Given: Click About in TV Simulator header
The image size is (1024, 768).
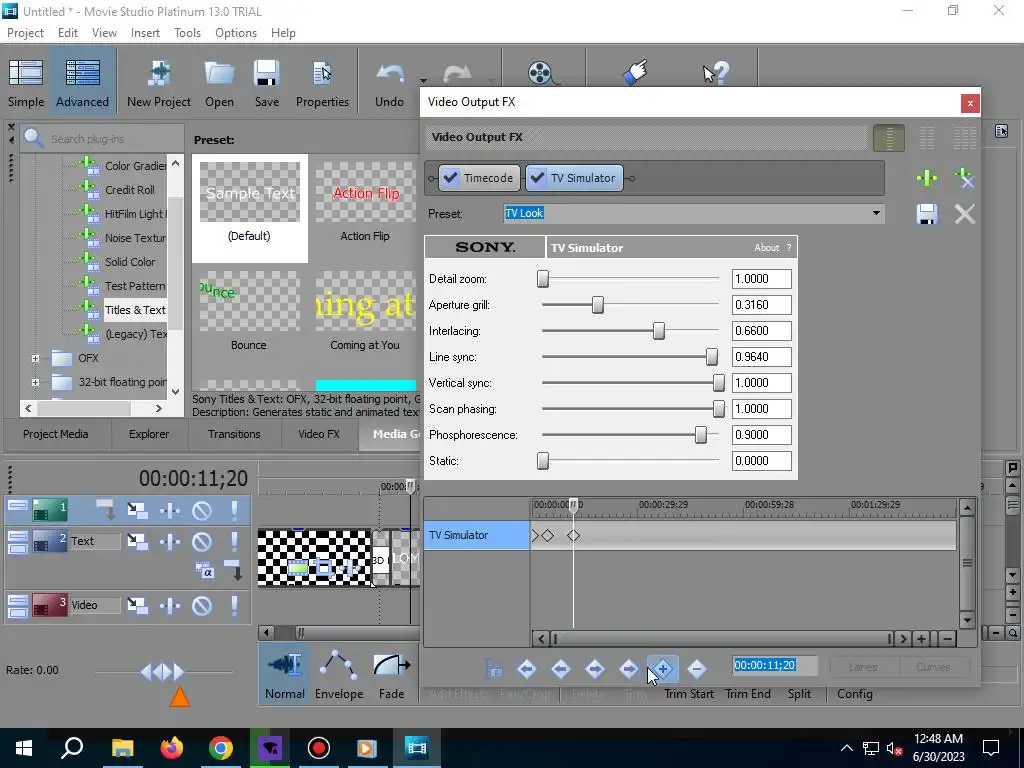Looking at the screenshot, I should (767, 248).
